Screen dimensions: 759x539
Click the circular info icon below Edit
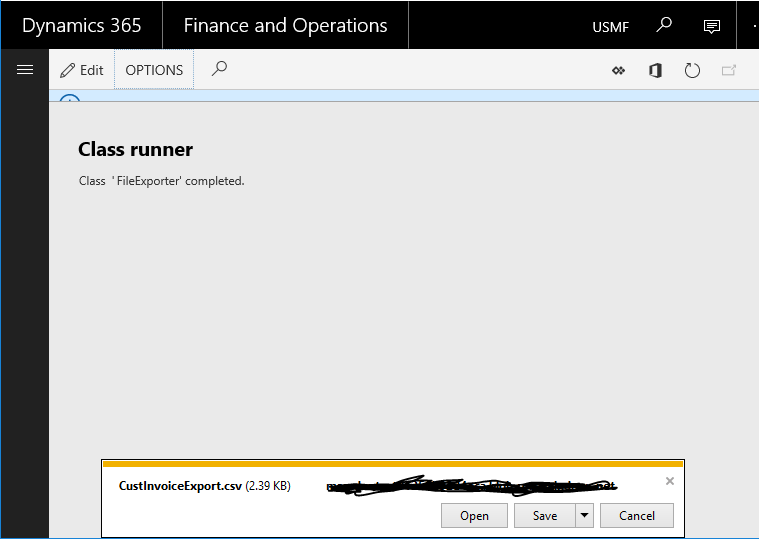(x=69, y=99)
